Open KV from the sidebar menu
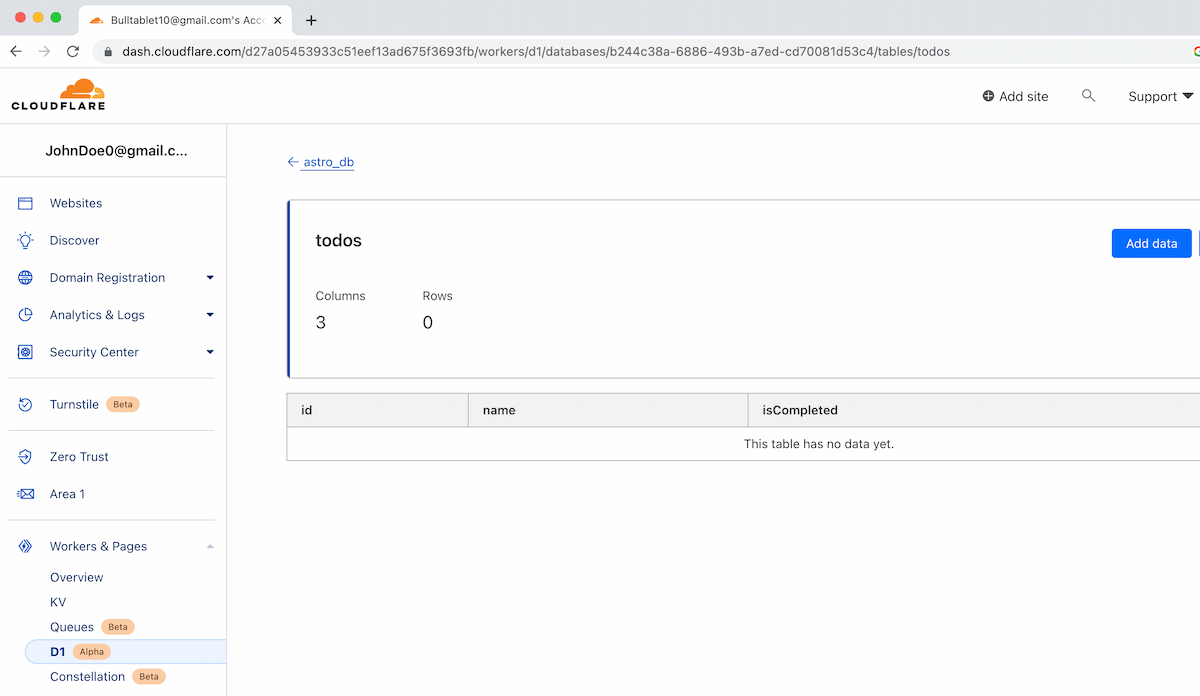Screen dimensions: 1200x696 pos(58,602)
